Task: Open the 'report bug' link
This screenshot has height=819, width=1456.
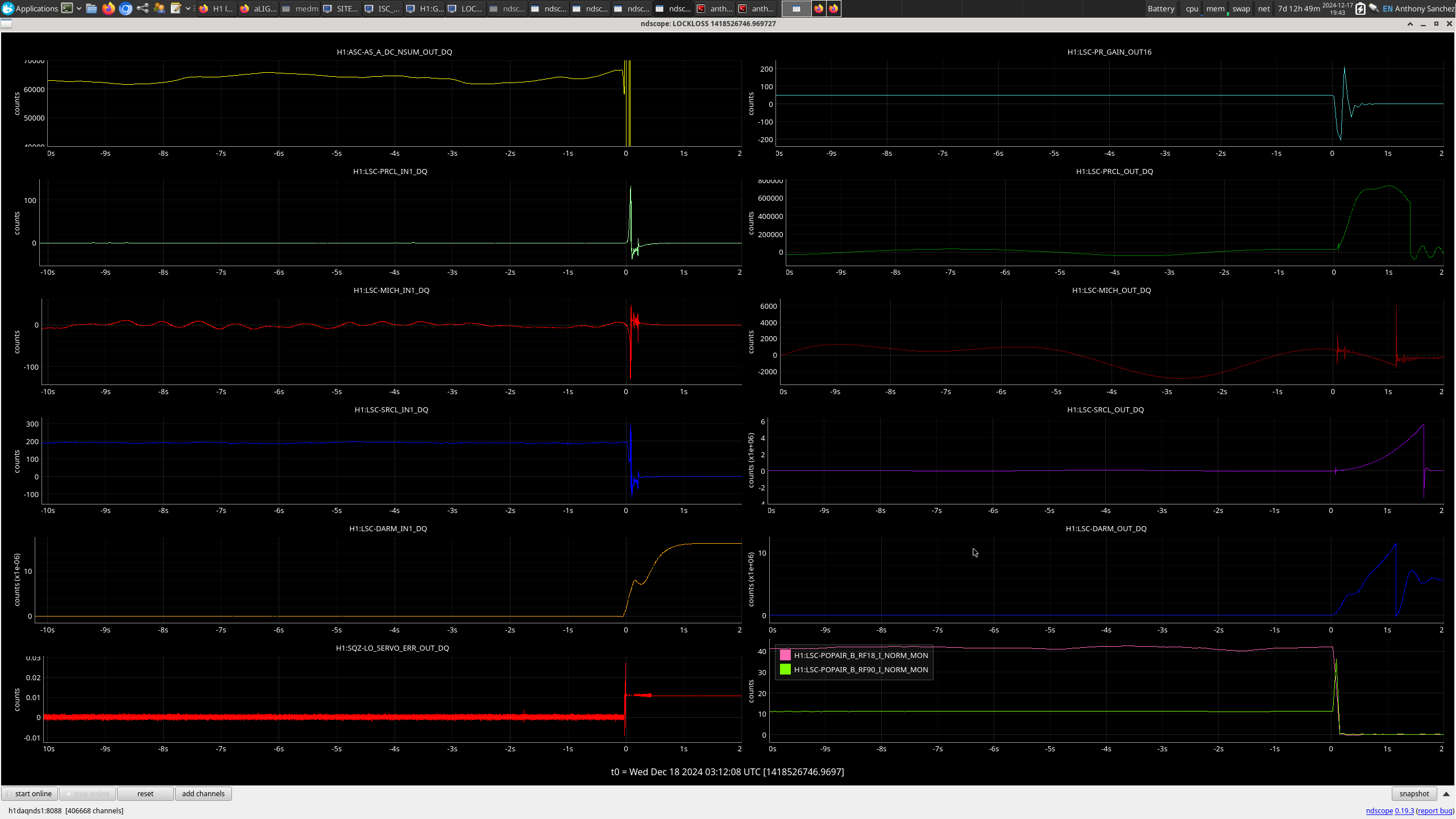Action: pos(1434,810)
